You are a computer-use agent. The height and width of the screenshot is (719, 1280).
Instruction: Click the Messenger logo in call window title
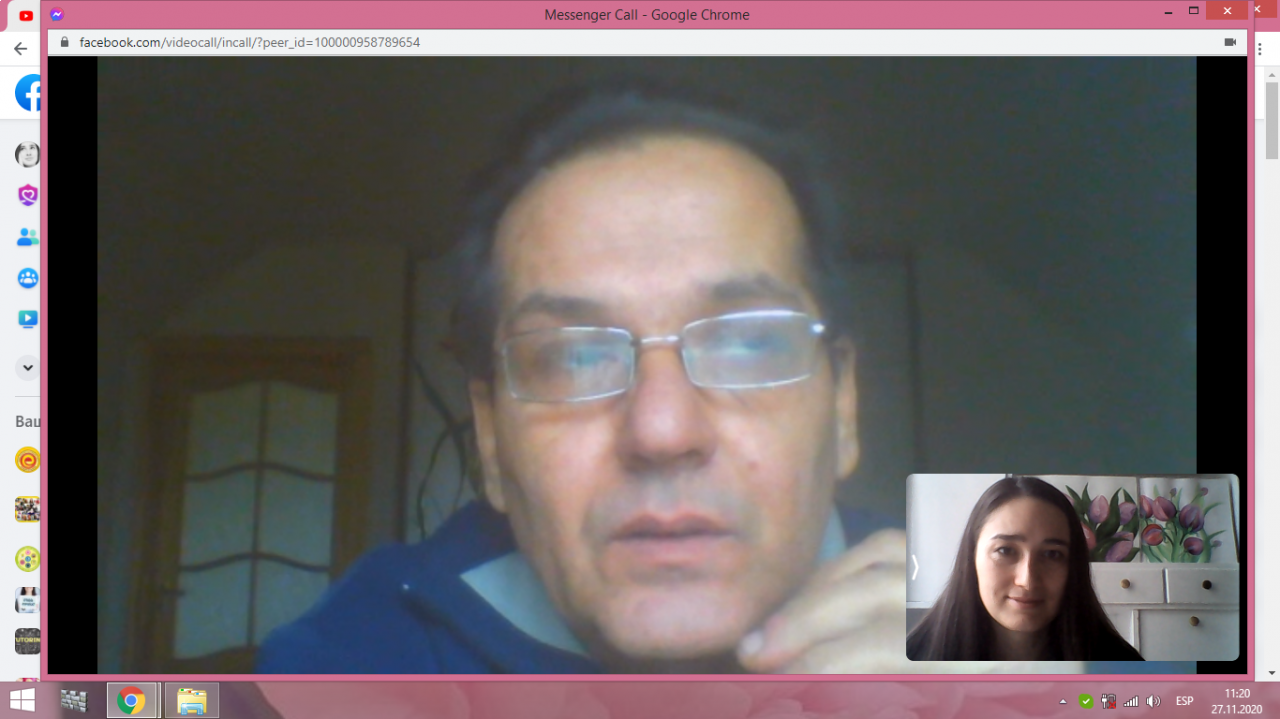pyautogui.click(x=57, y=15)
